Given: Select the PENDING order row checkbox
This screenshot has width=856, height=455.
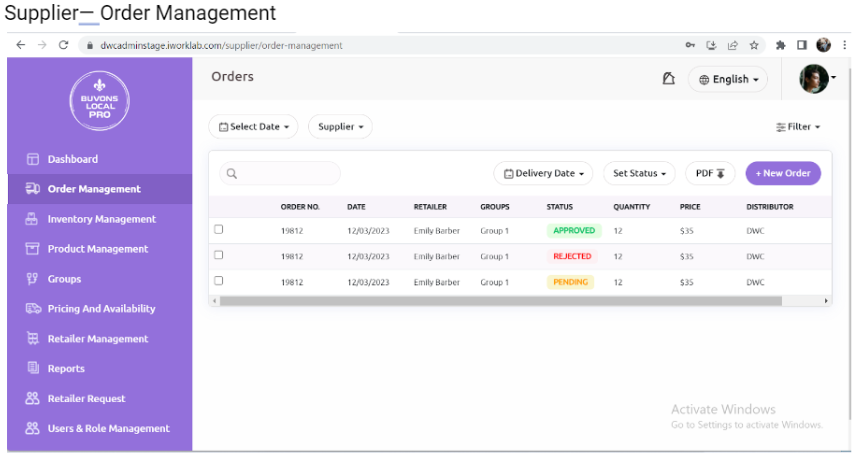Looking at the screenshot, I should [219, 281].
